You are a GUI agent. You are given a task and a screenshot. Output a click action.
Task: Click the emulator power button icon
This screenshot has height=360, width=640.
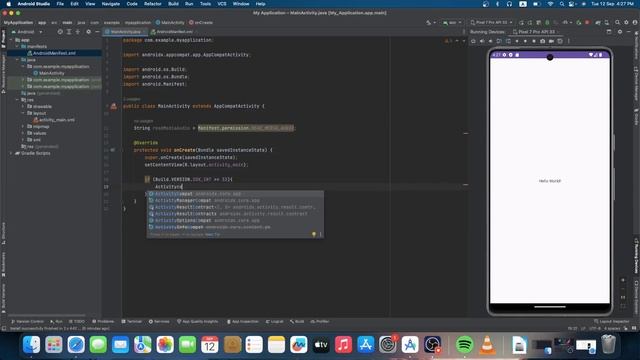click(x=473, y=41)
